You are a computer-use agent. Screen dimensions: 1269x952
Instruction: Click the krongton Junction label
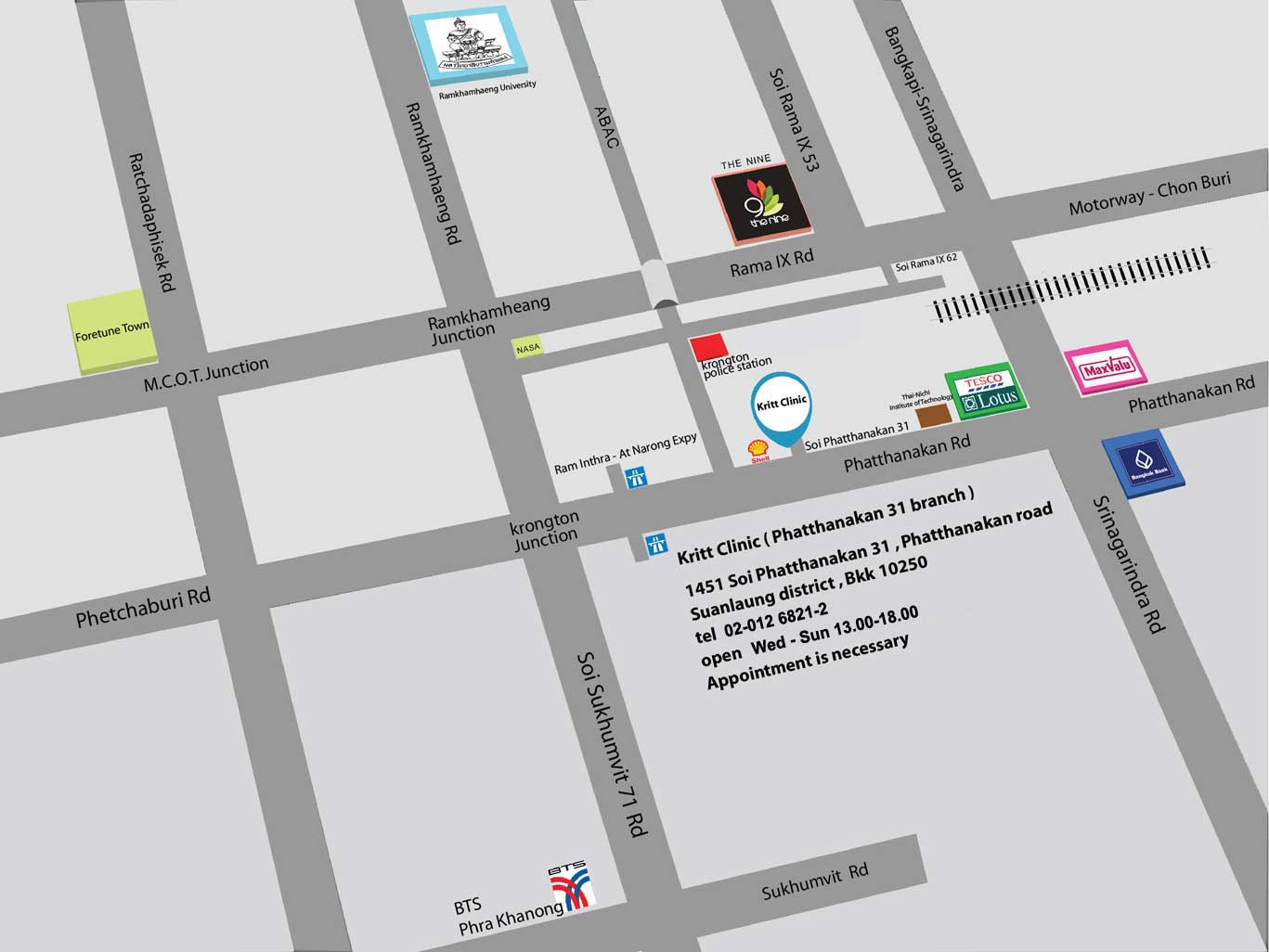tap(545, 530)
